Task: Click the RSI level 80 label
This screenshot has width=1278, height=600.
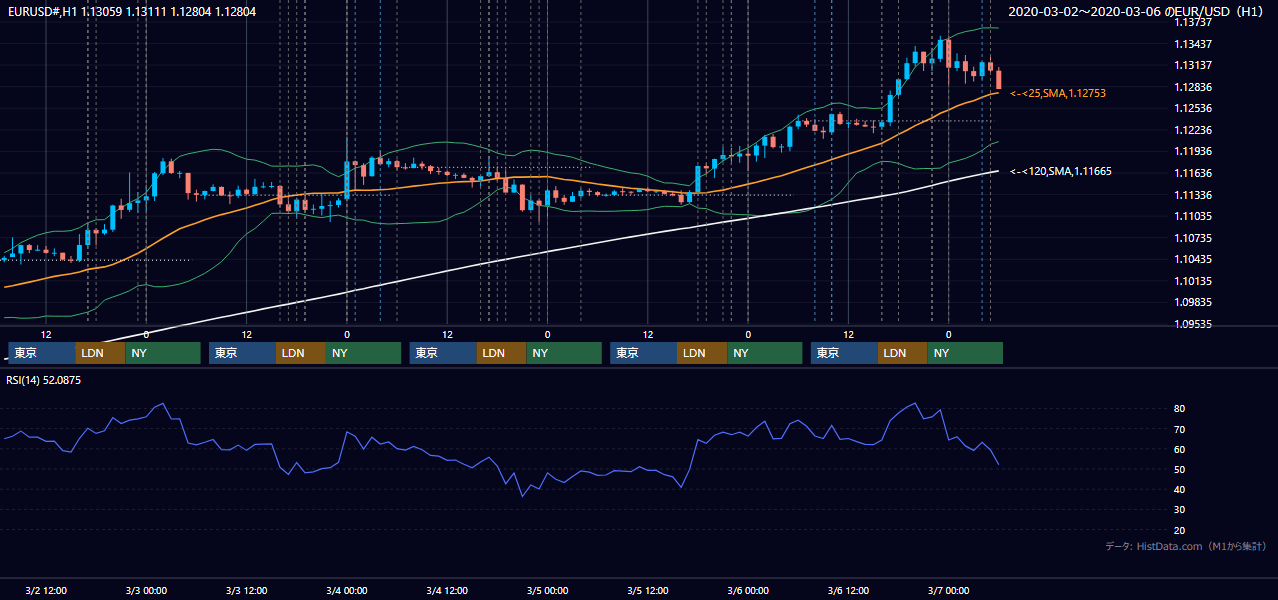Action: tap(1180, 409)
